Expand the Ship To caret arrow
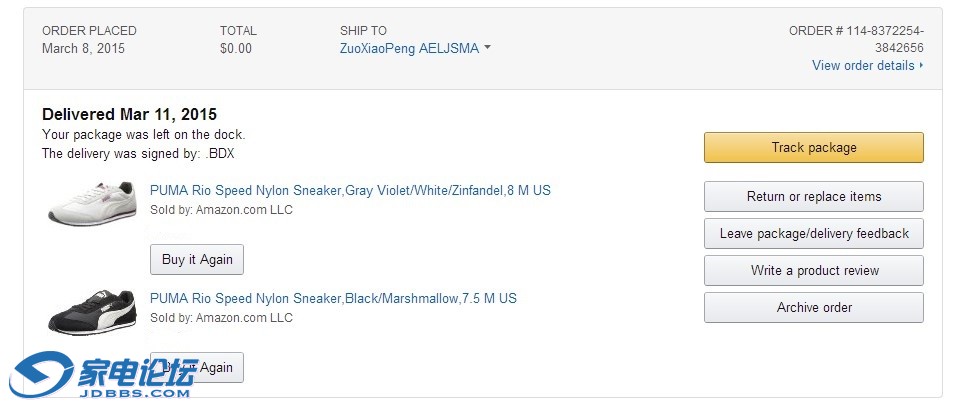Screen dimensions: 969x410 click(x=487, y=48)
